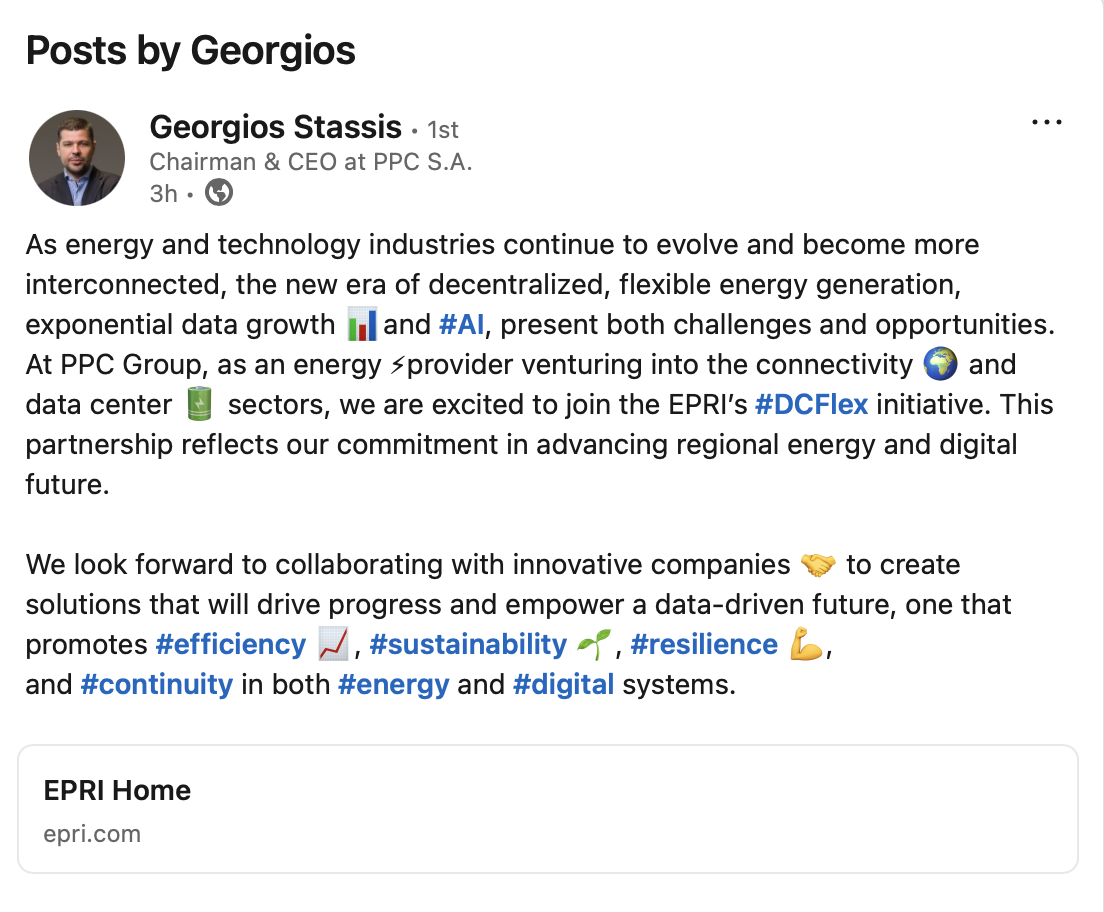Click the epri.com domain text
Viewport: 1104px width, 912px height.
point(92,834)
